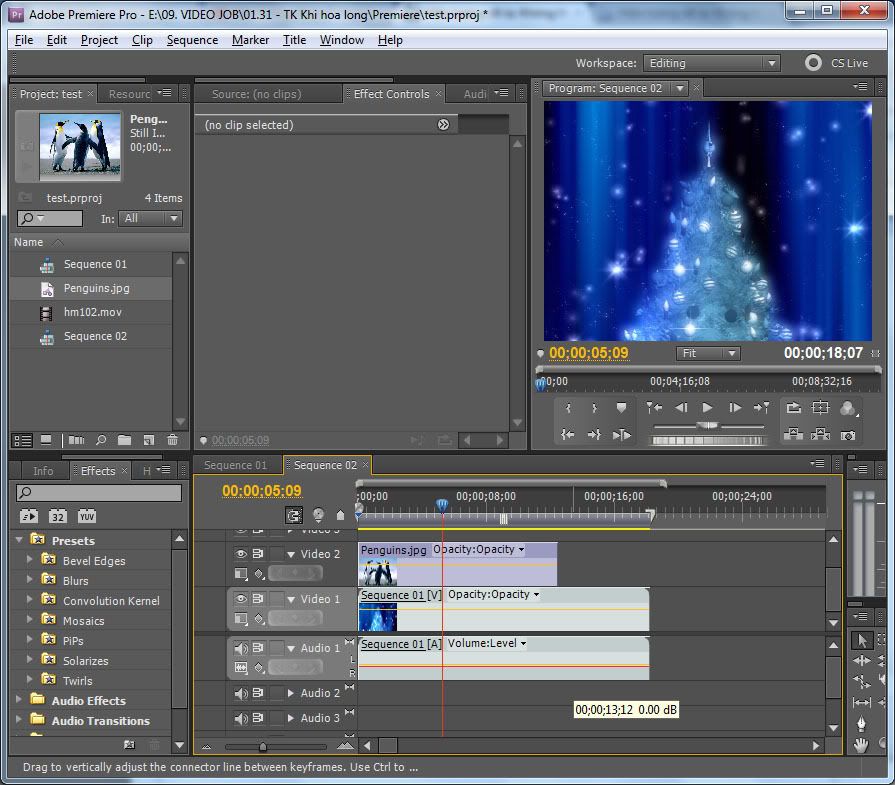Click the Go to In Point button
This screenshot has width=895, height=785.
pyautogui.click(x=568, y=434)
